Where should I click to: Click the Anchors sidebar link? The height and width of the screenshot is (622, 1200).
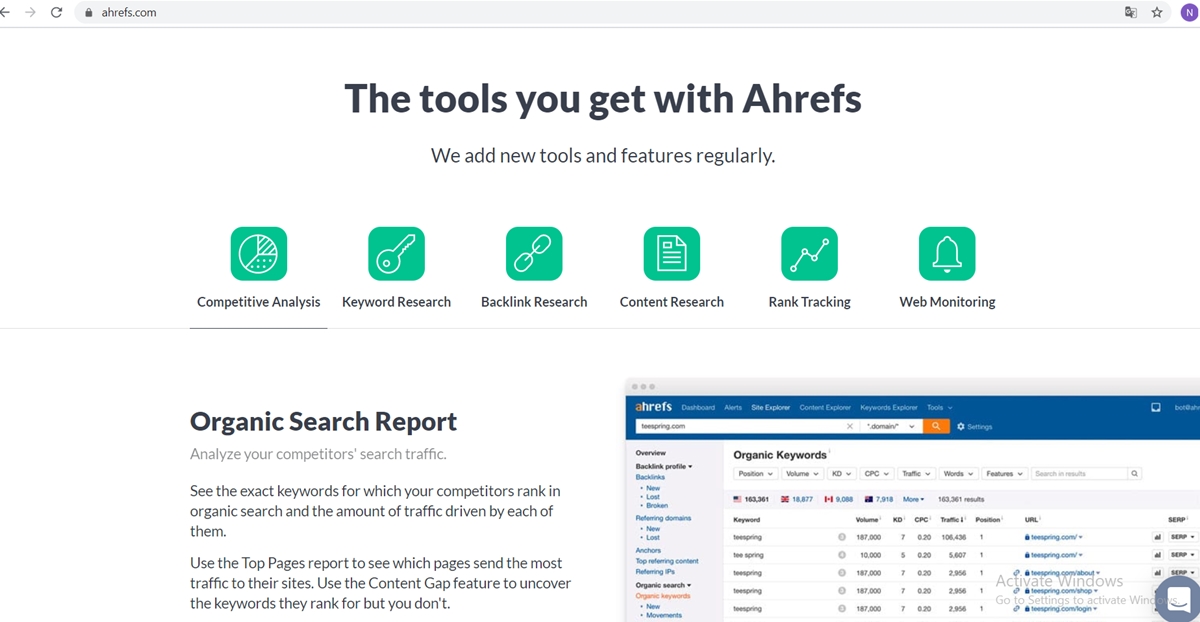(648, 550)
